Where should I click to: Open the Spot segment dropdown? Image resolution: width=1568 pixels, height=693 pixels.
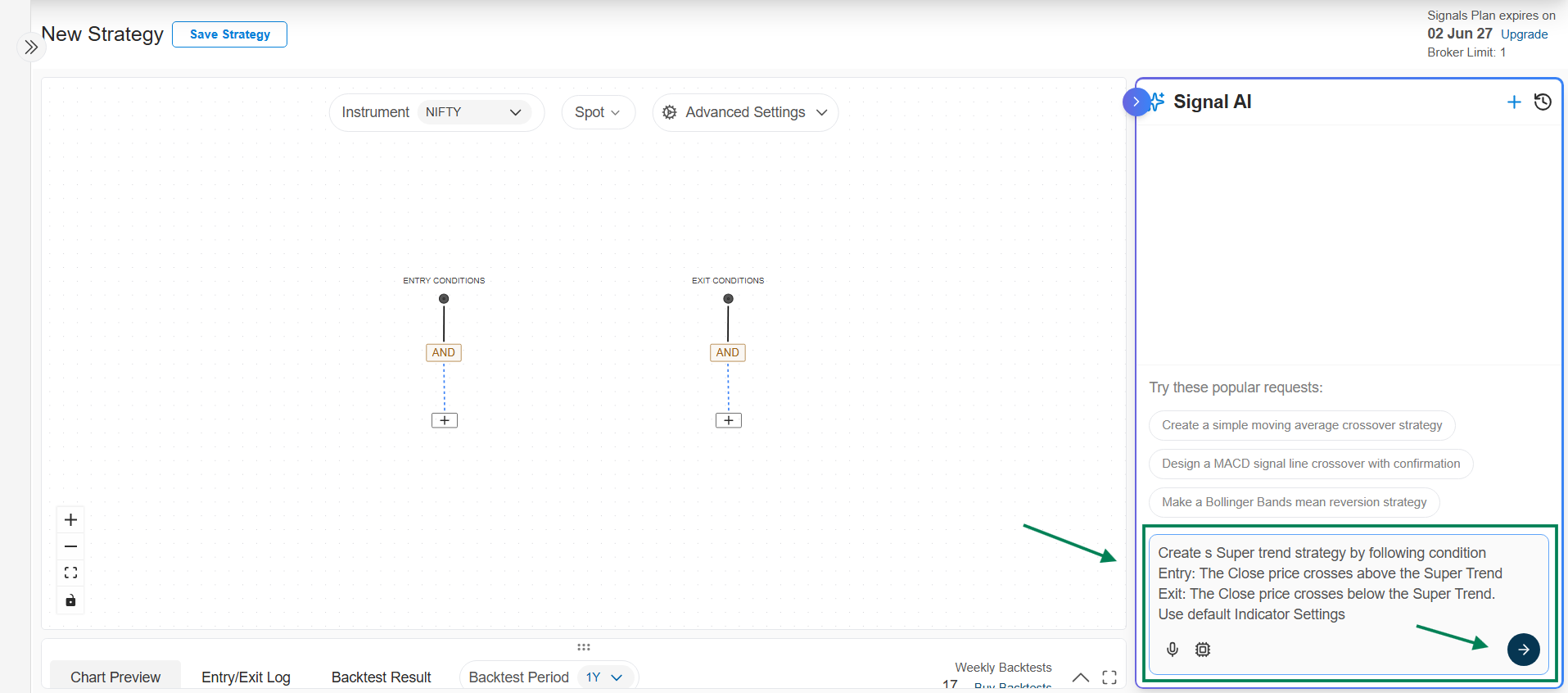(598, 112)
